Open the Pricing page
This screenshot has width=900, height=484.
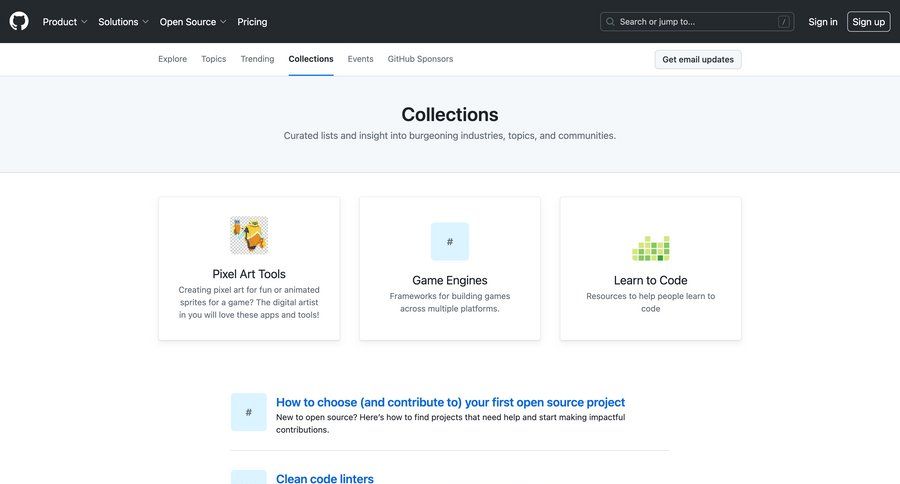point(252,22)
